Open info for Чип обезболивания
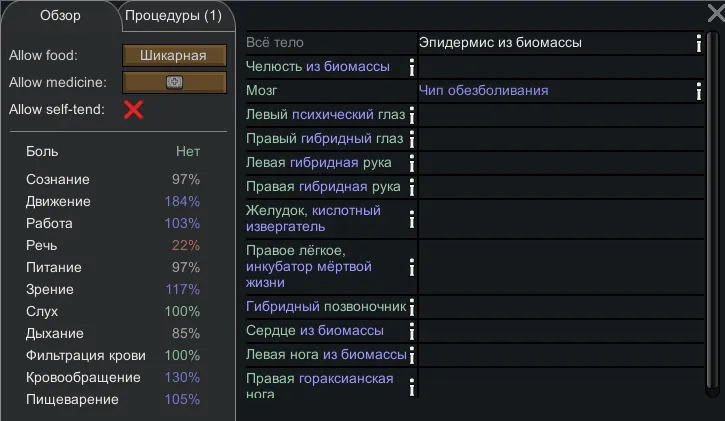Viewport: 725px width, 421px height. pyautogui.click(x=698, y=91)
